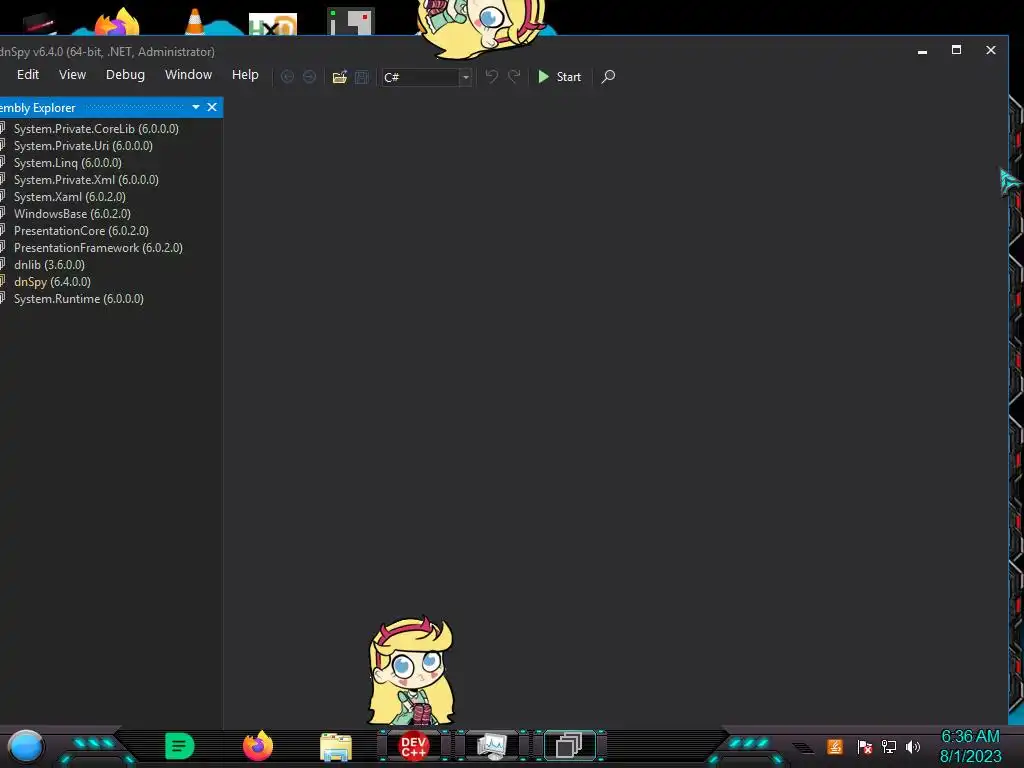Click the Redo arrow icon
Screen dimensions: 1024x768
(x=515, y=77)
